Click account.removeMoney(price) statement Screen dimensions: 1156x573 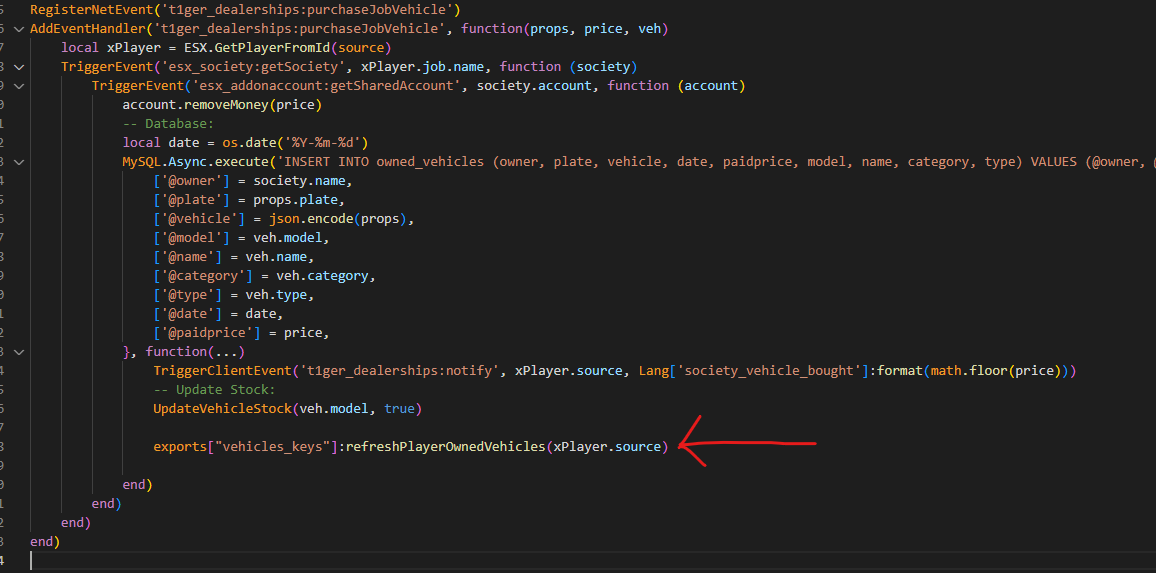(x=222, y=105)
